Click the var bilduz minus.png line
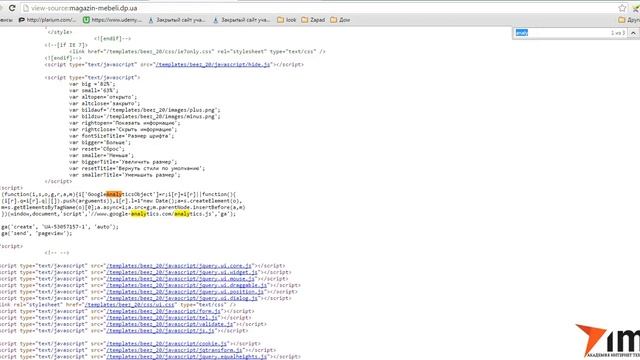 click(x=144, y=117)
